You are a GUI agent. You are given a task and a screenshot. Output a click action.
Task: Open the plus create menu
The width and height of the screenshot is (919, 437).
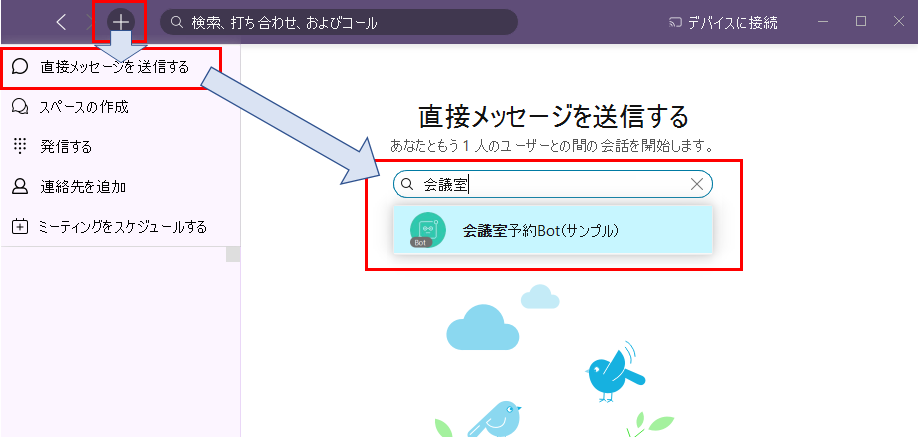pos(121,22)
